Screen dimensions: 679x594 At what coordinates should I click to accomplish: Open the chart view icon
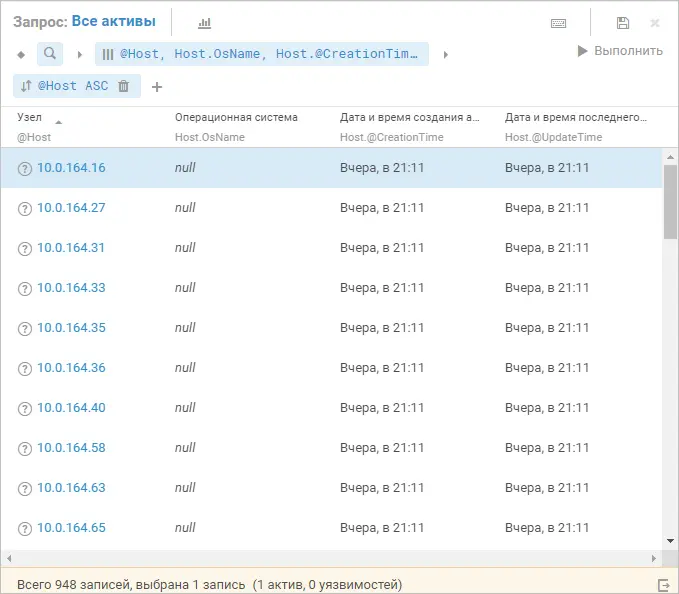pyautogui.click(x=204, y=23)
